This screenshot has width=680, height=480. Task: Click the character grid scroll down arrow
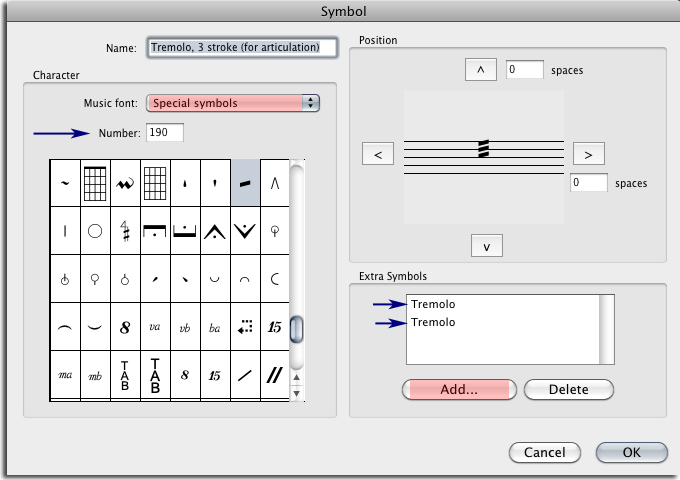[x=296, y=393]
